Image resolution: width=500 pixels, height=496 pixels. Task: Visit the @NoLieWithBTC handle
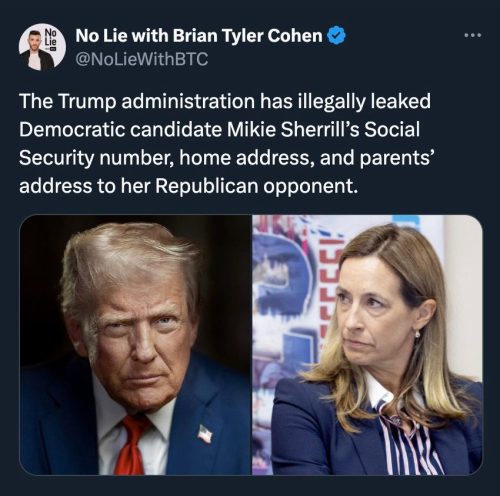click(142, 59)
